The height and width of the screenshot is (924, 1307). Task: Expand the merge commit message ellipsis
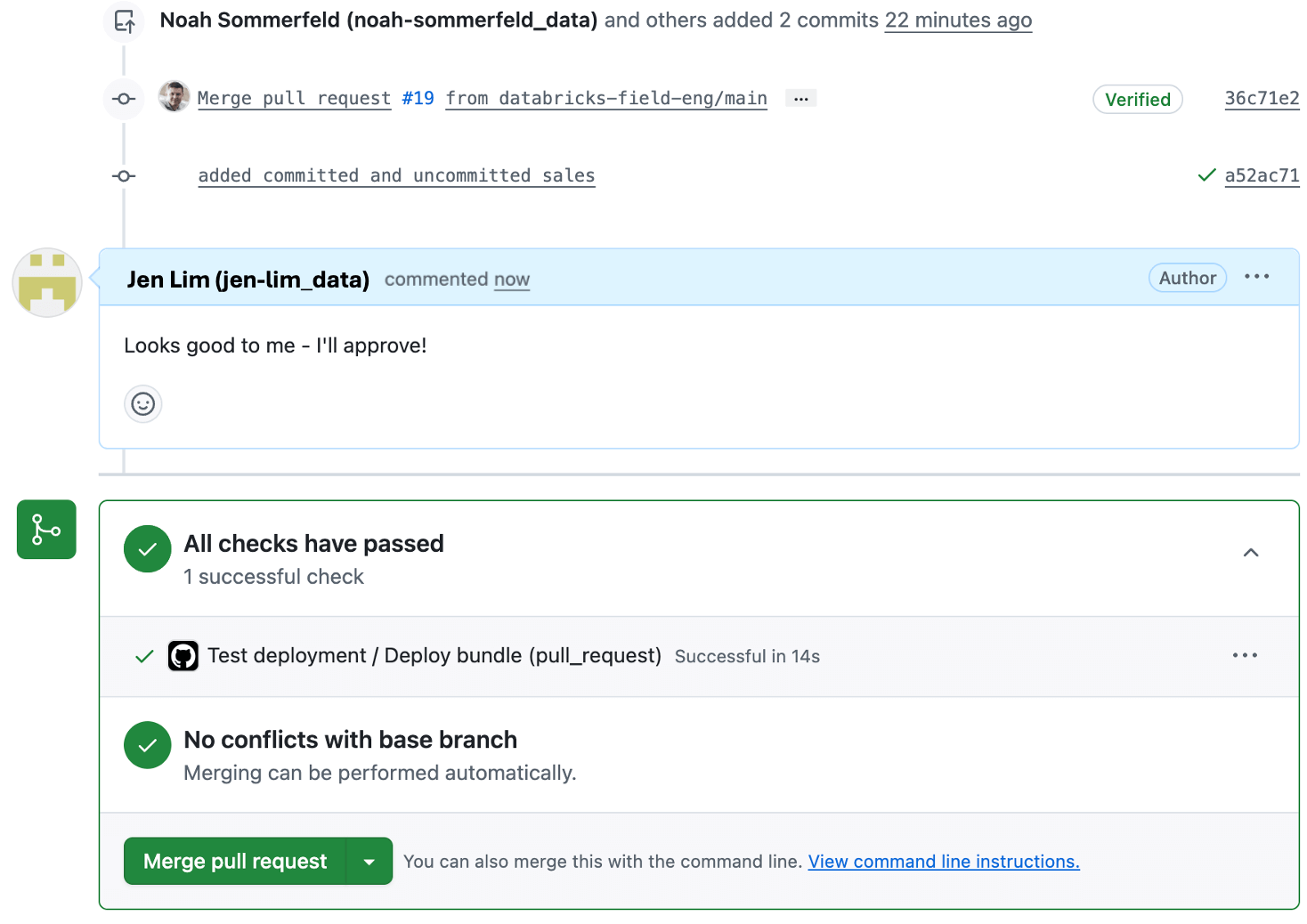(x=800, y=99)
